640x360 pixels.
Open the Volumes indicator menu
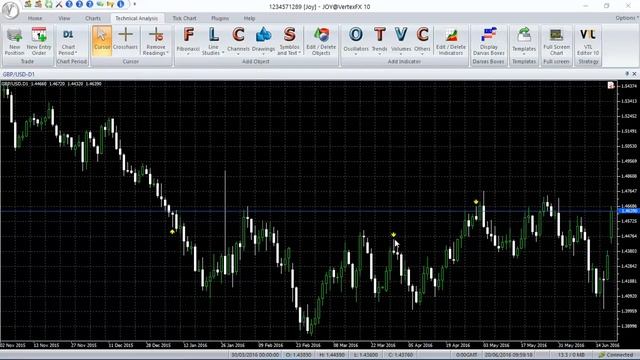(401, 40)
